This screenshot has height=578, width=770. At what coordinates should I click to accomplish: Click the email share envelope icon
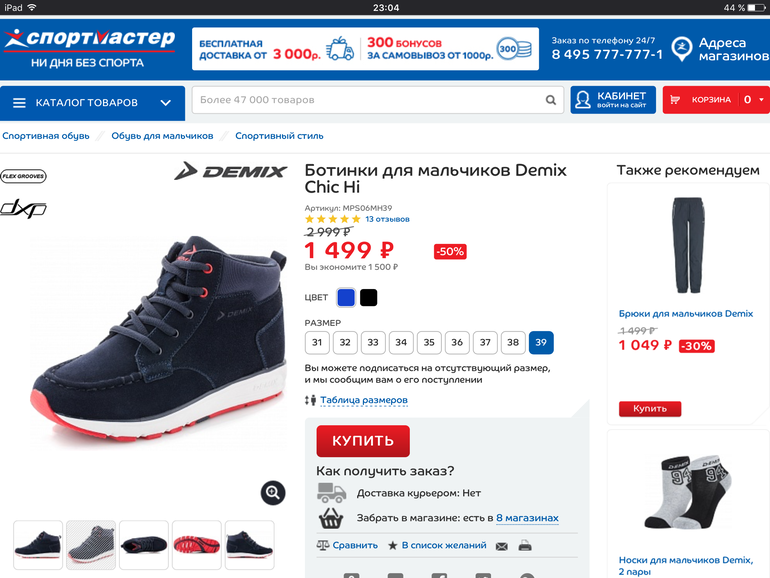pos(501,546)
